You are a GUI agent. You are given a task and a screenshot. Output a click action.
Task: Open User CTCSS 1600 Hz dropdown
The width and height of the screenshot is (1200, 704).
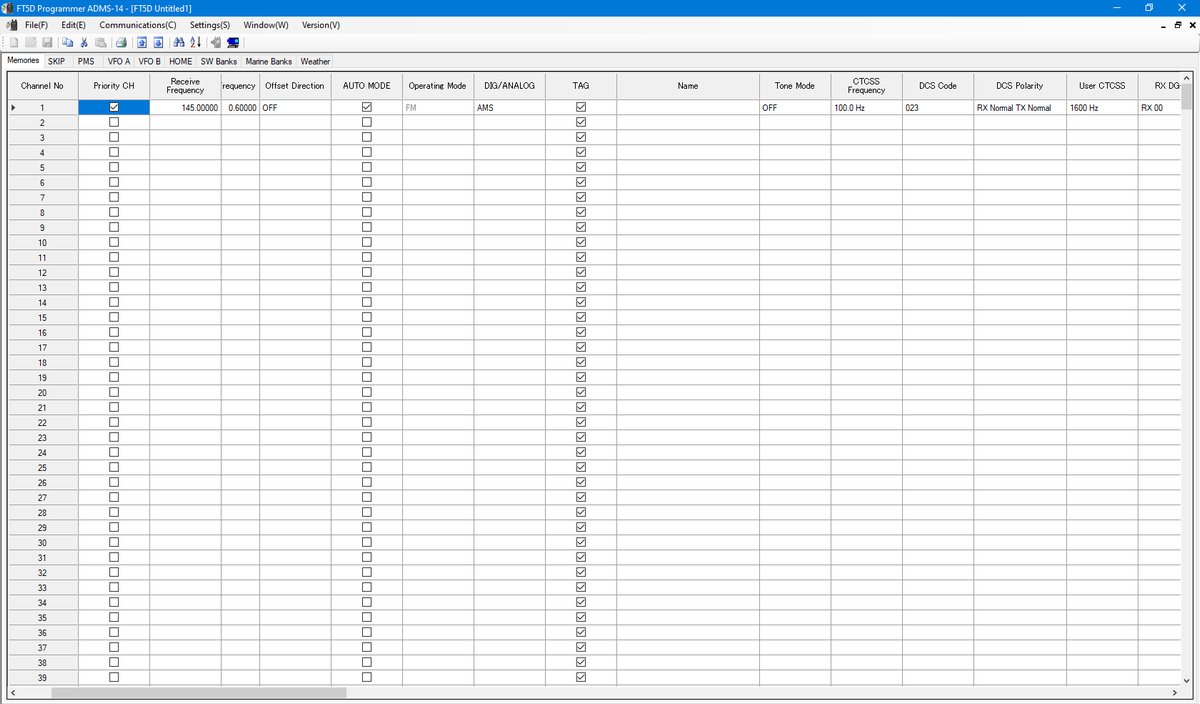1102,107
